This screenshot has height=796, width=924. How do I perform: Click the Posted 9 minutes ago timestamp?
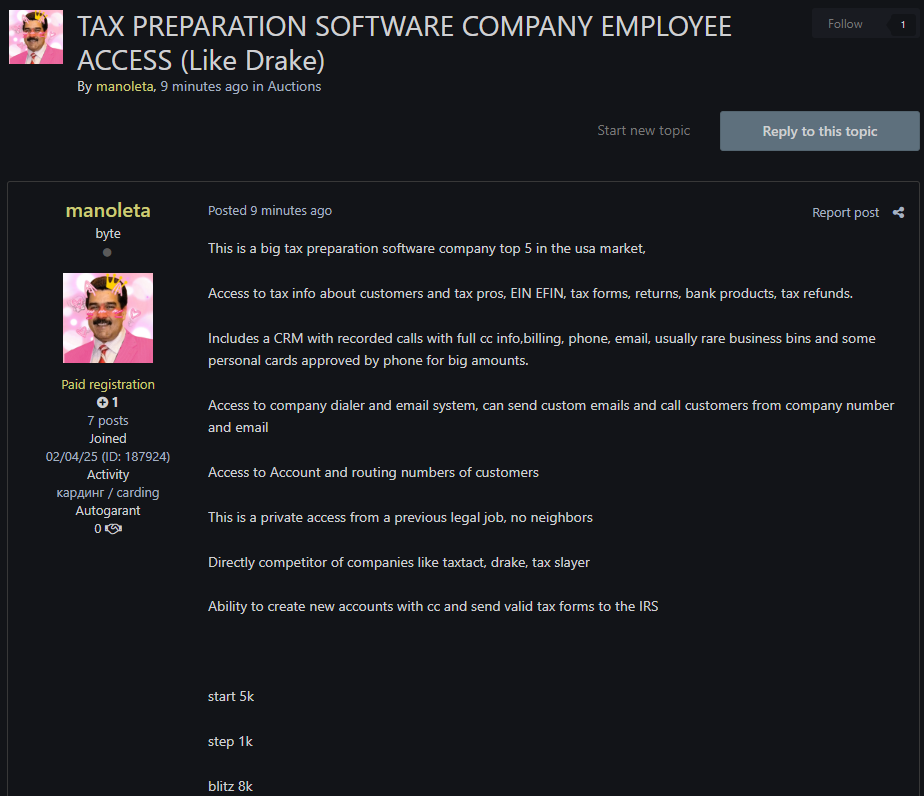pyautogui.click(x=270, y=211)
